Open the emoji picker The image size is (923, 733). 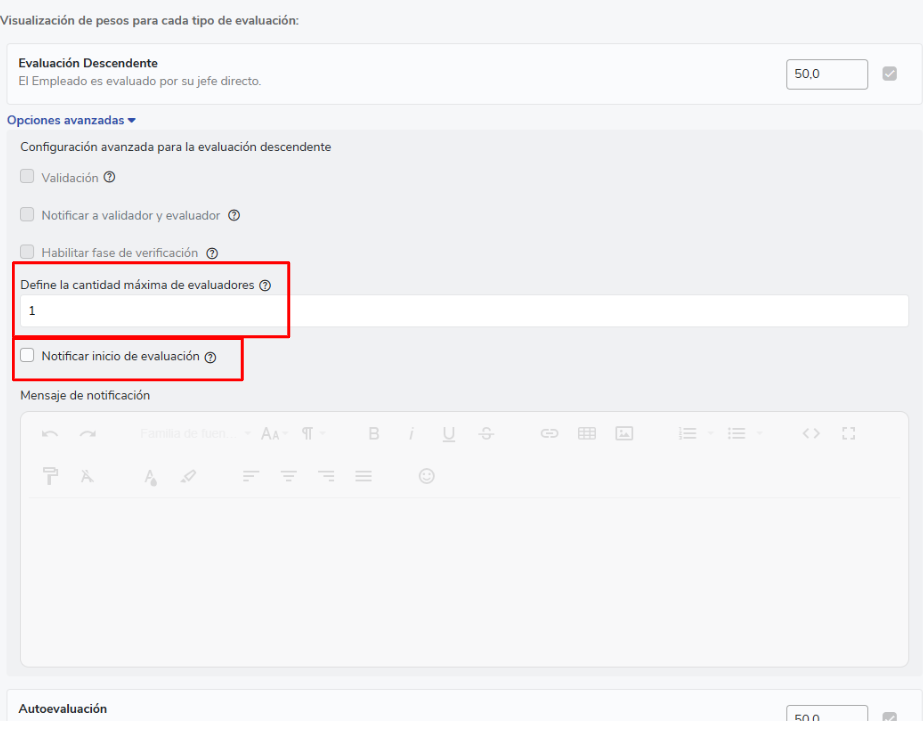[427, 477]
